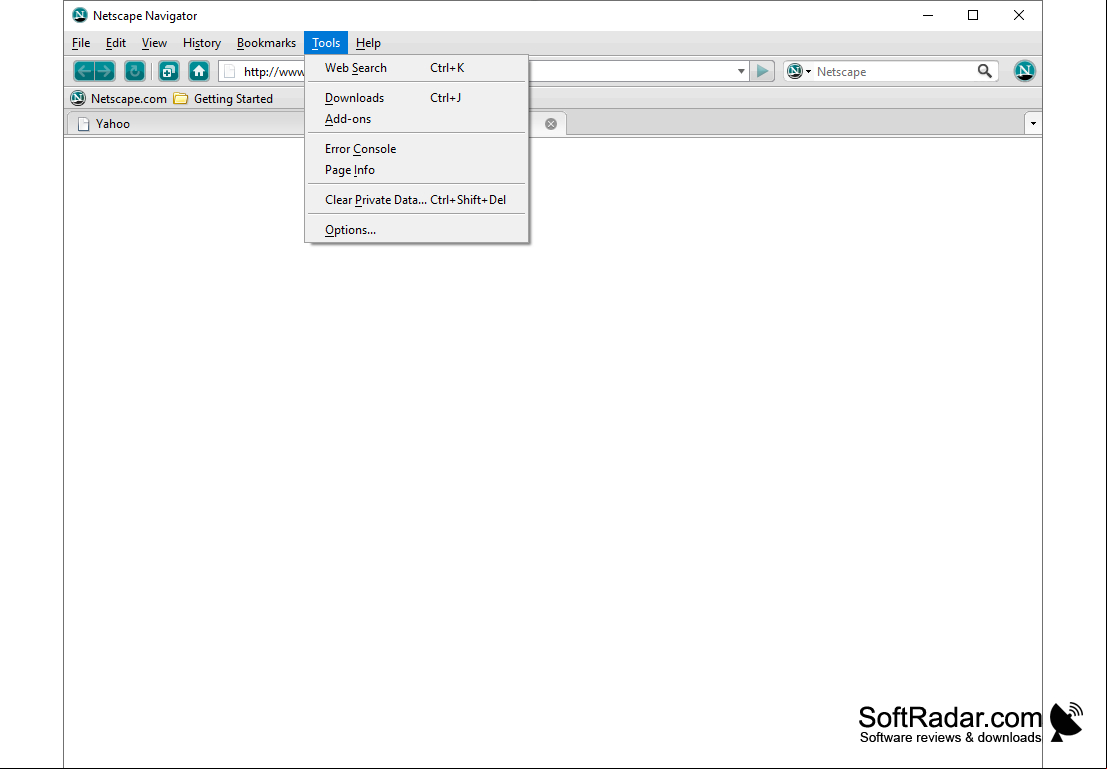Open the File menu
The image size is (1107, 769).
tap(81, 43)
